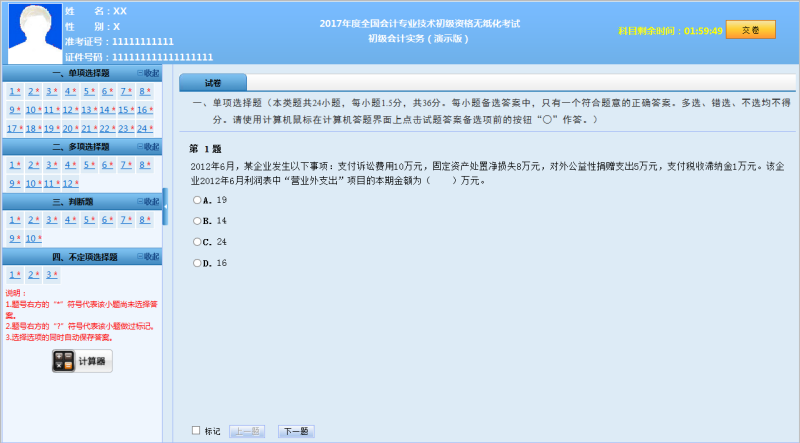
Task: Collapse the 单项选择题 section with 收起
Action: [x=148, y=73]
